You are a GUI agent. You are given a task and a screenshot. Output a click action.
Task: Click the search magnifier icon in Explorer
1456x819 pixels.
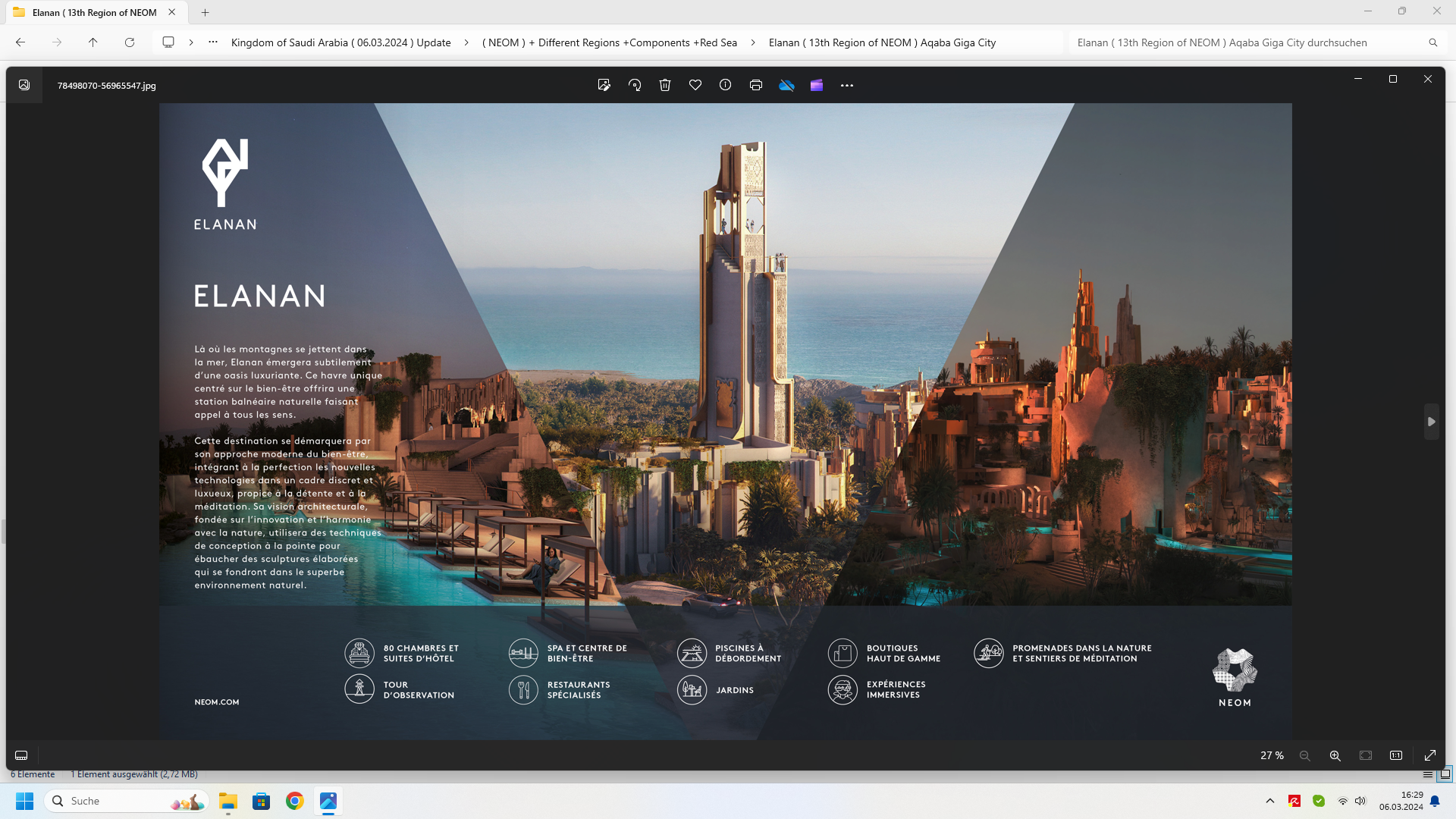click(x=1433, y=42)
